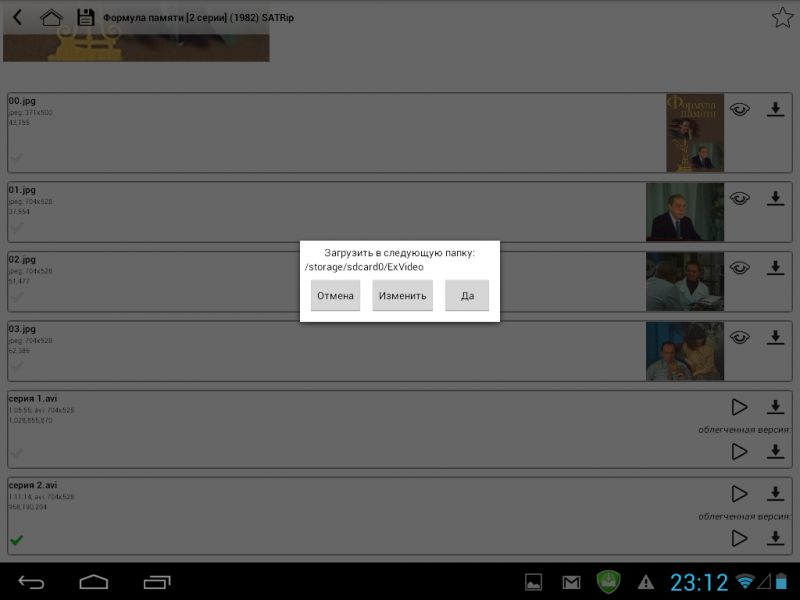Download the lightweight version of серия 2.avi
Screen dimensions: 800x600
coord(775,538)
